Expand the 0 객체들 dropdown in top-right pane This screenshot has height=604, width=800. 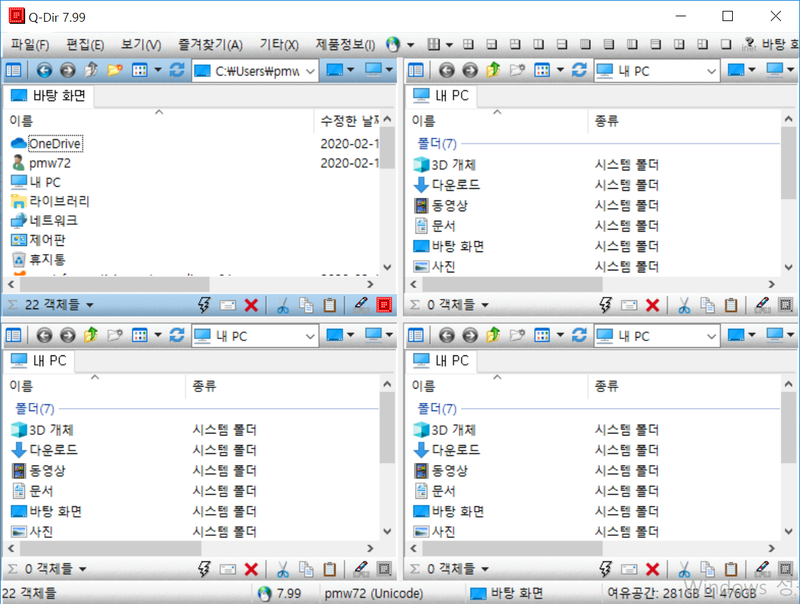pyautogui.click(x=485, y=305)
